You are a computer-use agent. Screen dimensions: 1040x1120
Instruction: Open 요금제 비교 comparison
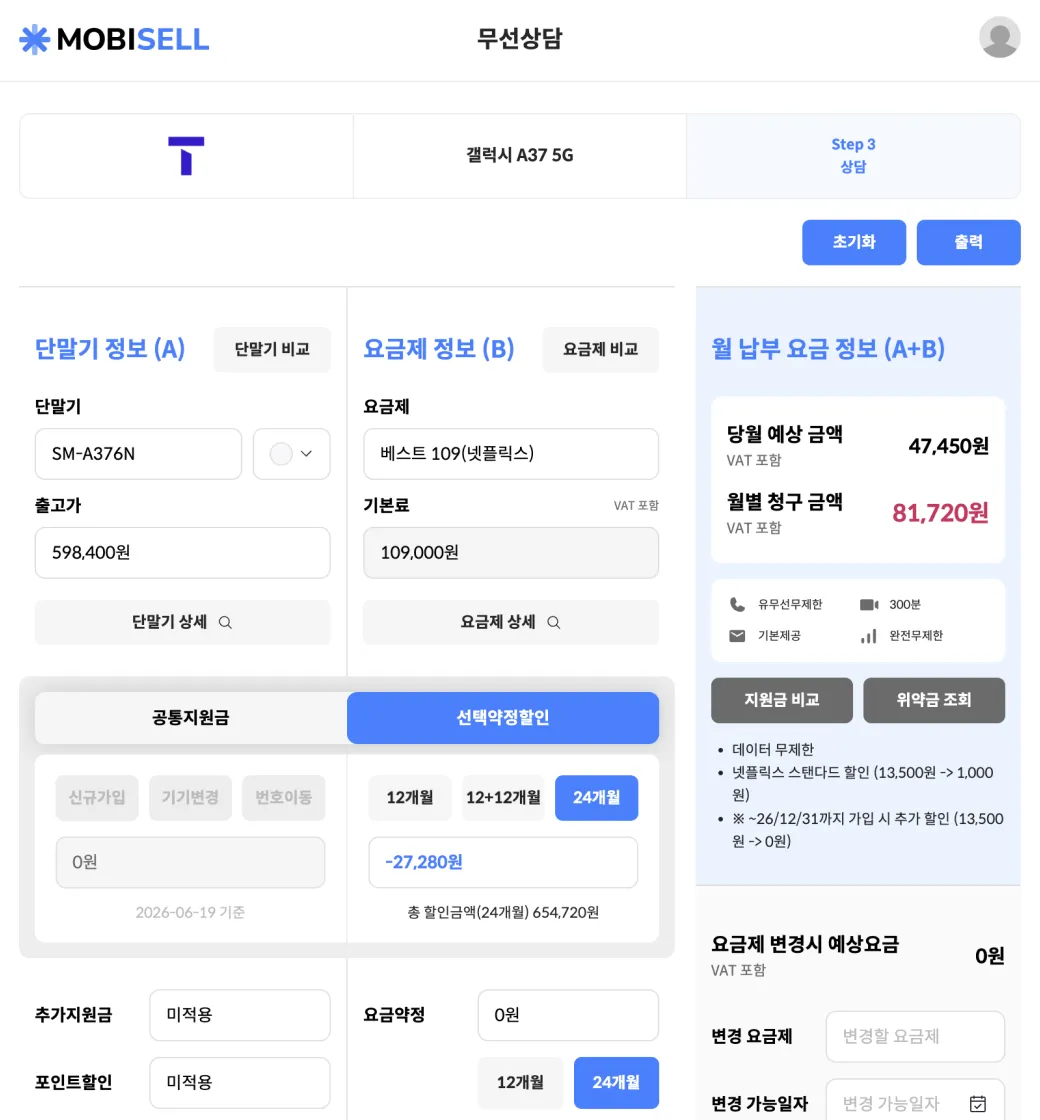click(601, 349)
